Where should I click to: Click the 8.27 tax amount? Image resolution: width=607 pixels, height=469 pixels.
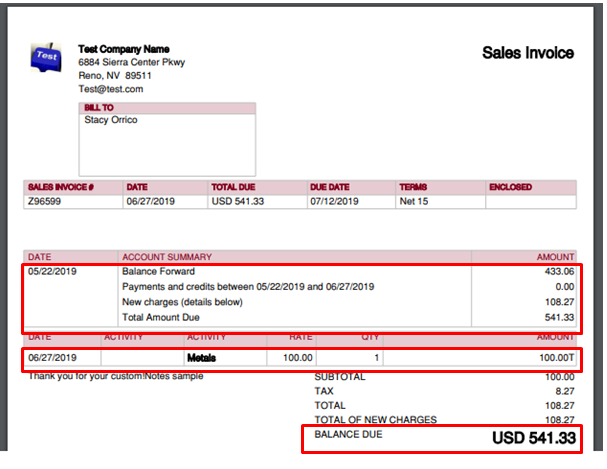coord(564,392)
